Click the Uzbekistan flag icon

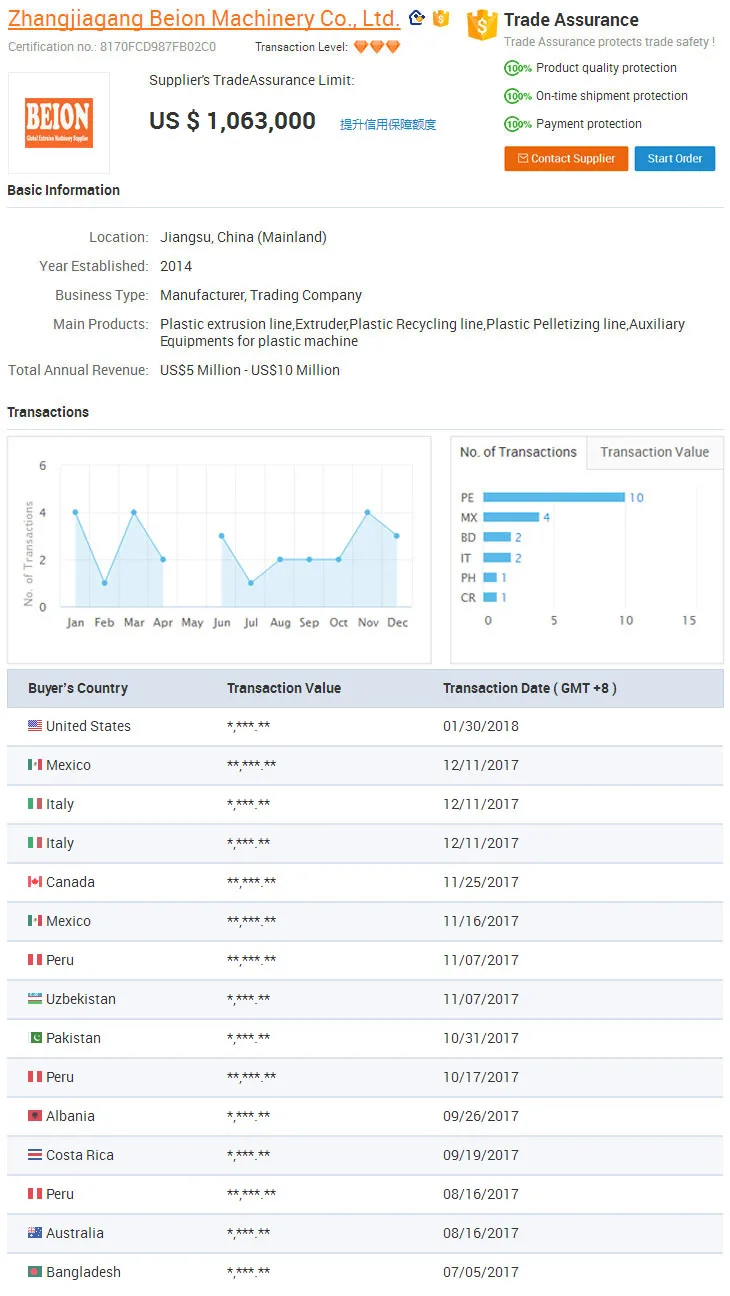tap(35, 999)
